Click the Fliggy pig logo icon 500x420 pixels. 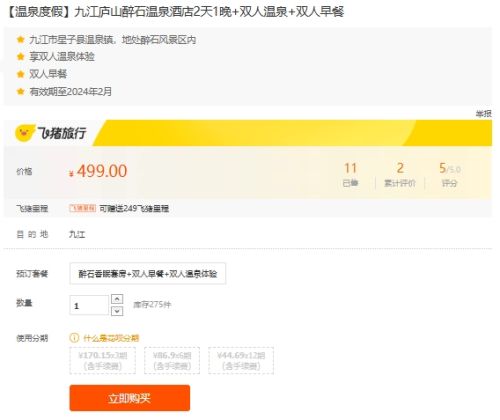25,133
